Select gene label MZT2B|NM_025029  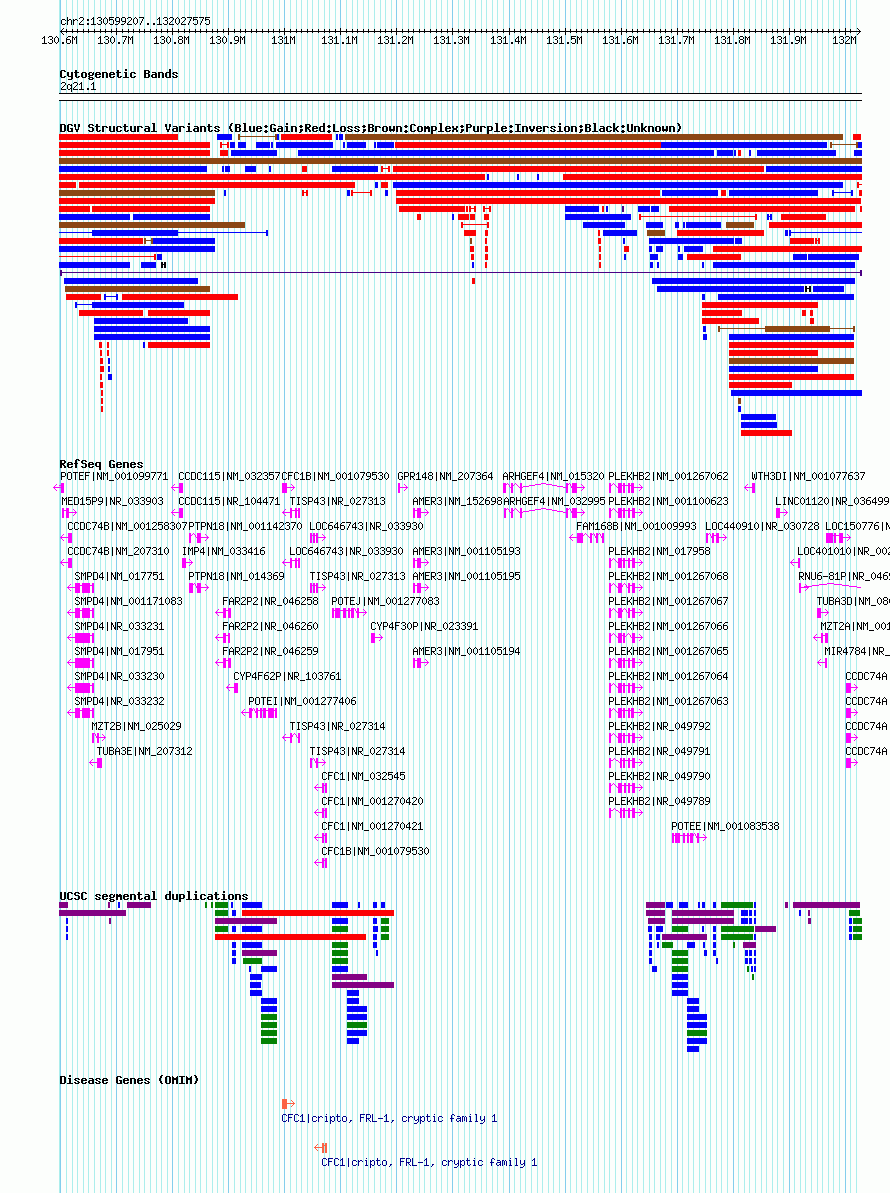[x=136, y=727]
